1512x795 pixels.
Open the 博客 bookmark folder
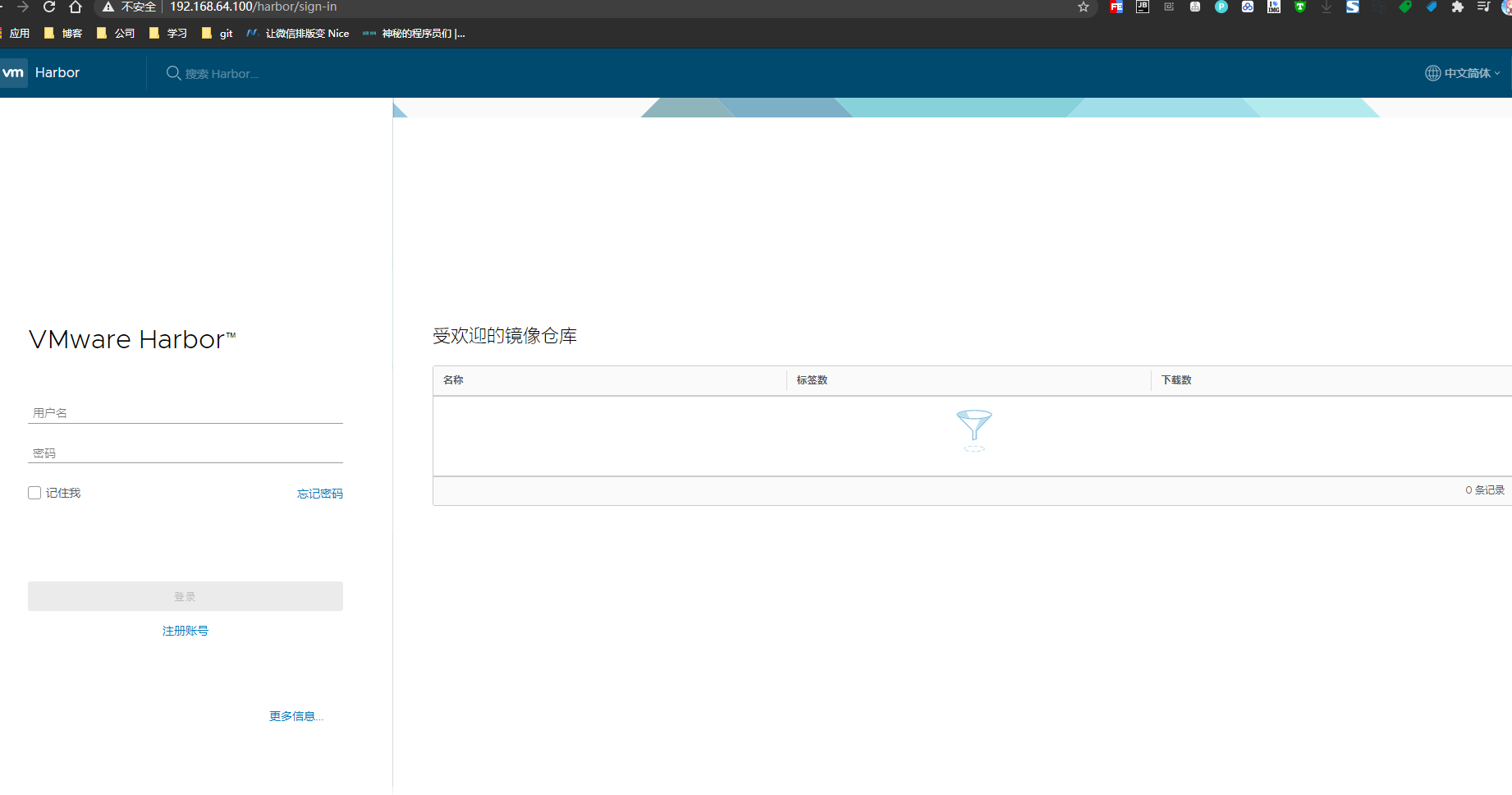click(x=63, y=34)
